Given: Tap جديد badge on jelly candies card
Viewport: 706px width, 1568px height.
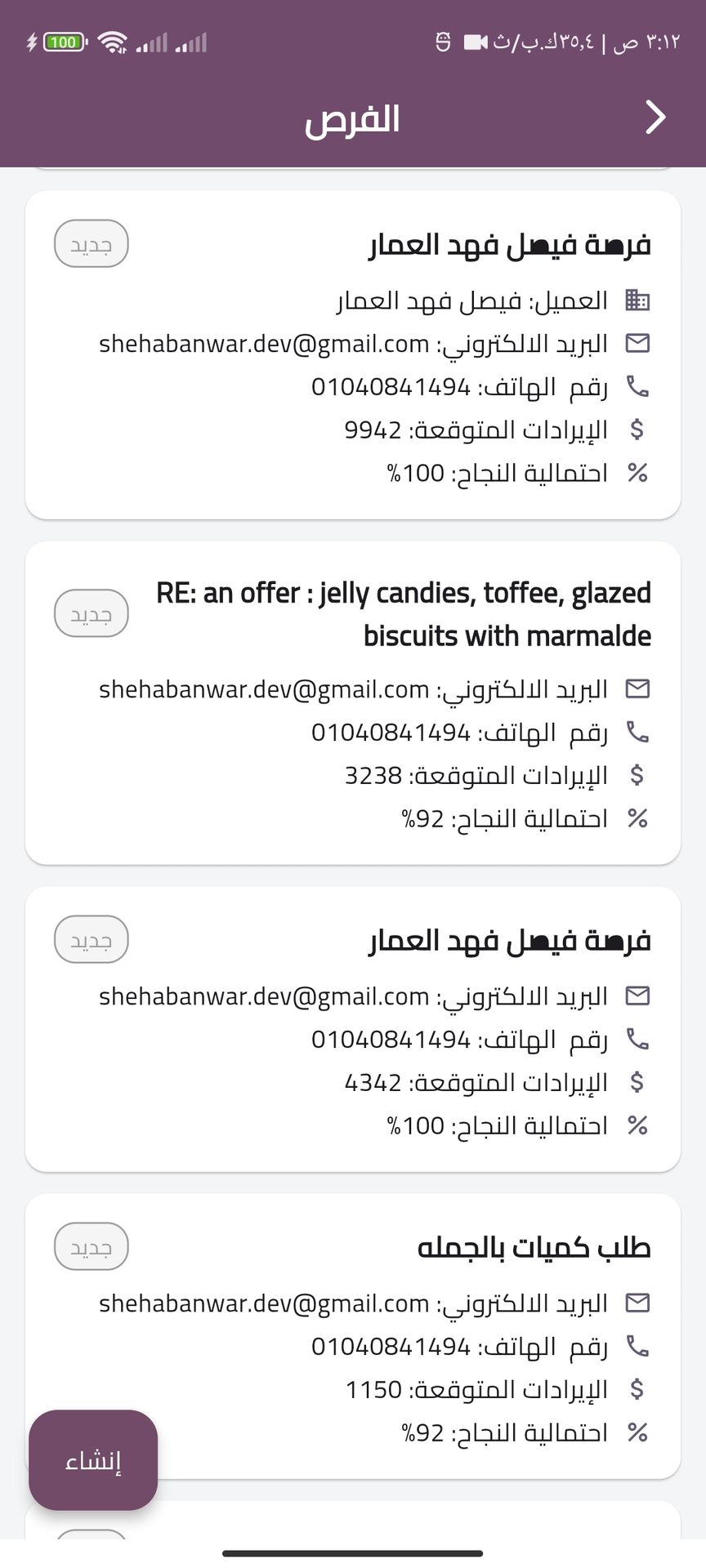Looking at the screenshot, I should tap(92, 613).
